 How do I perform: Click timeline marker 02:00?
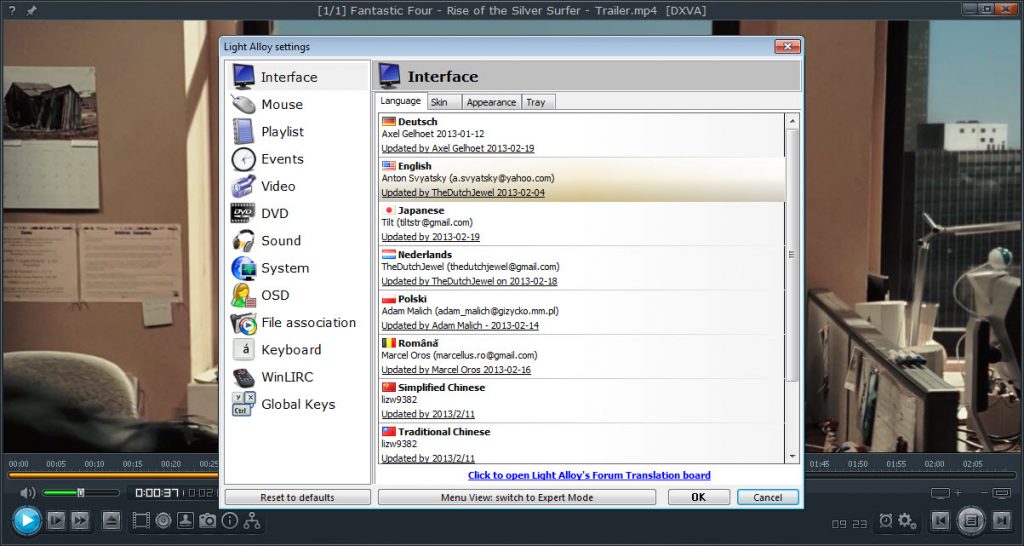coord(934,464)
